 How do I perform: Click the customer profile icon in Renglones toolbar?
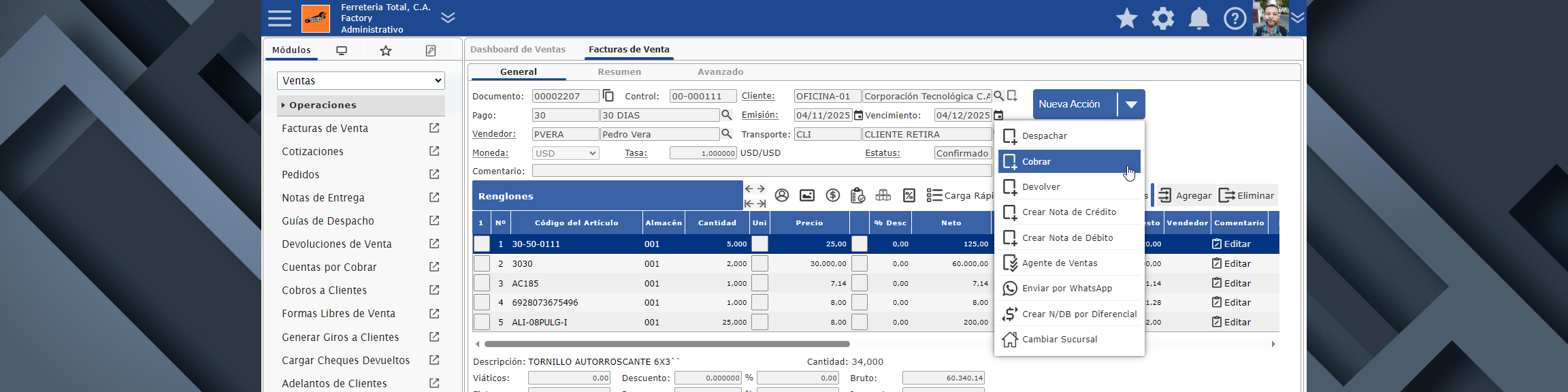[782, 195]
